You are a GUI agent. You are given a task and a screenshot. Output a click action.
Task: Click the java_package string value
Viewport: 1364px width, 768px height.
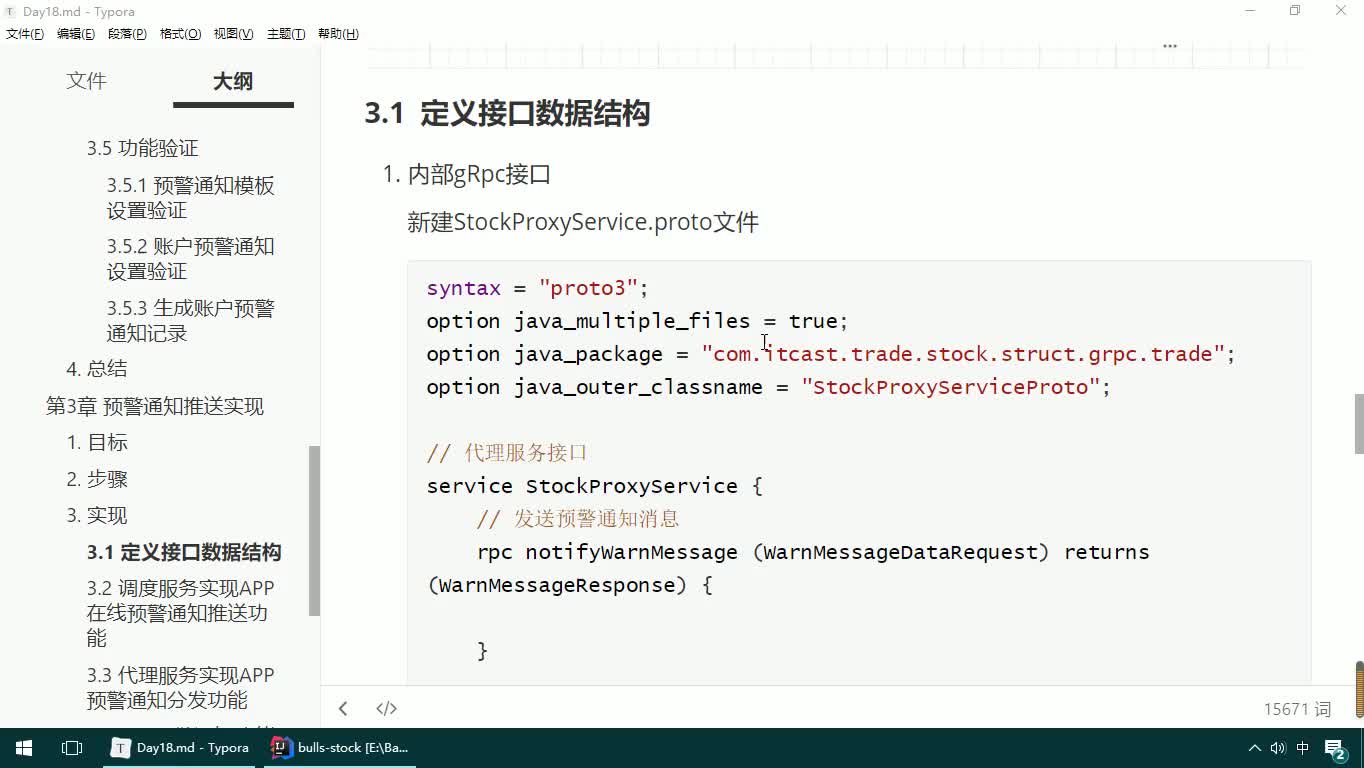[x=963, y=354]
